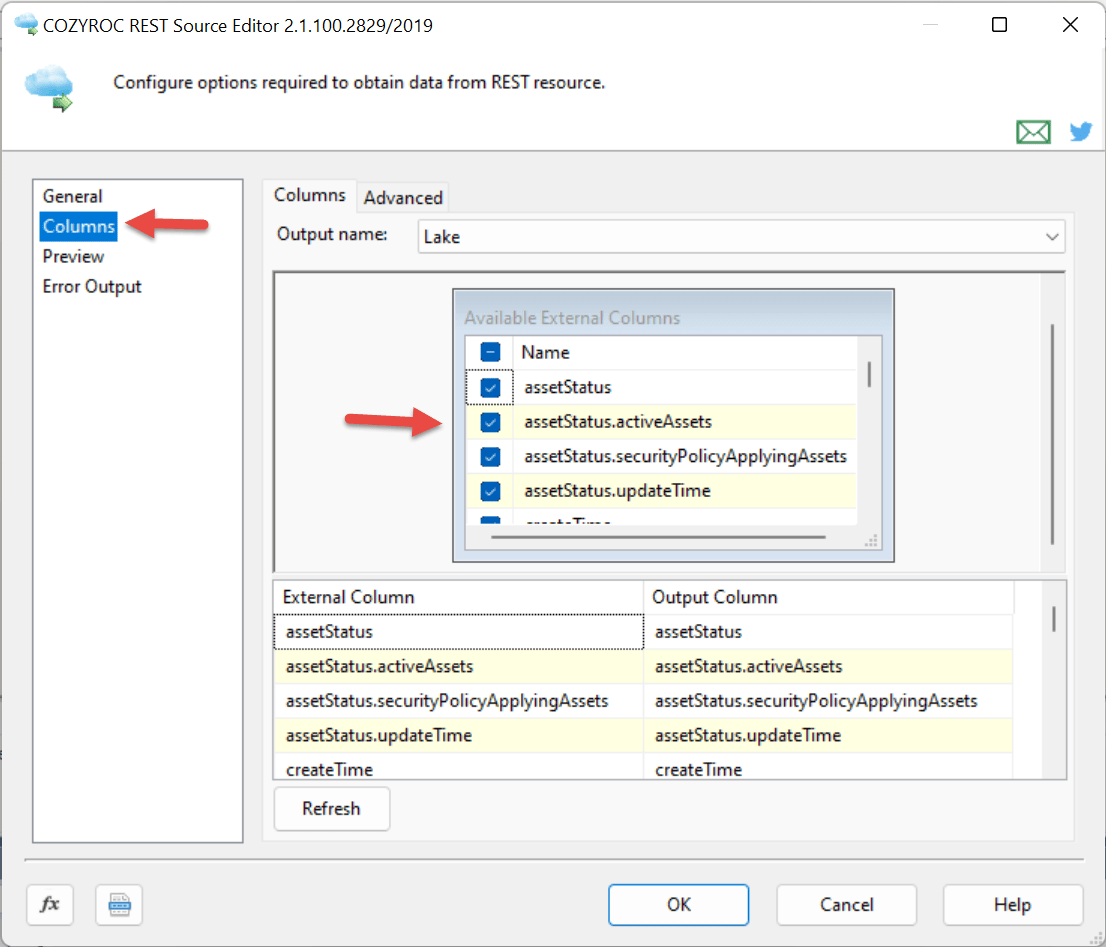Open the Error Output page
Screen dimensions: 1106x947
click(x=92, y=286)
